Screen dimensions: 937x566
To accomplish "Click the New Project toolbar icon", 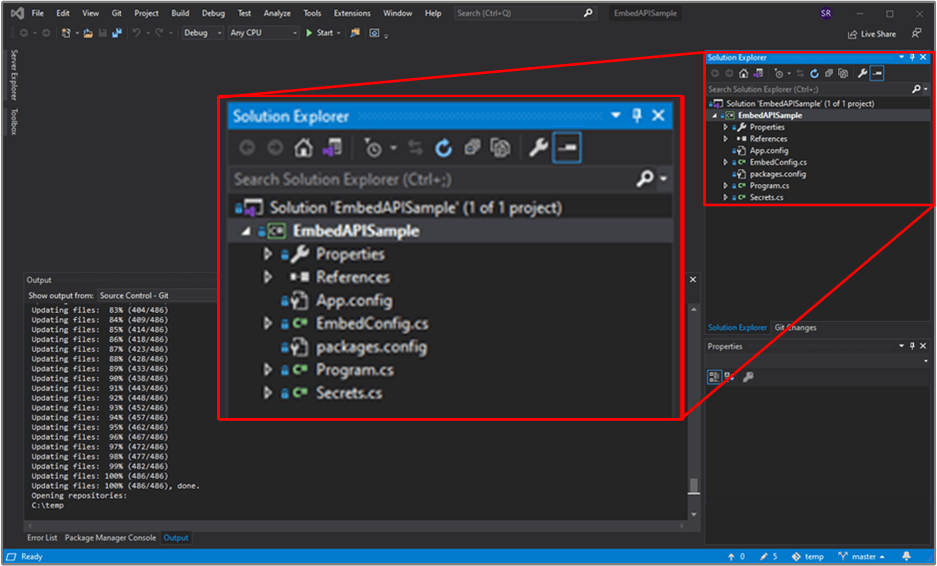I will click(x=66, y=33).
